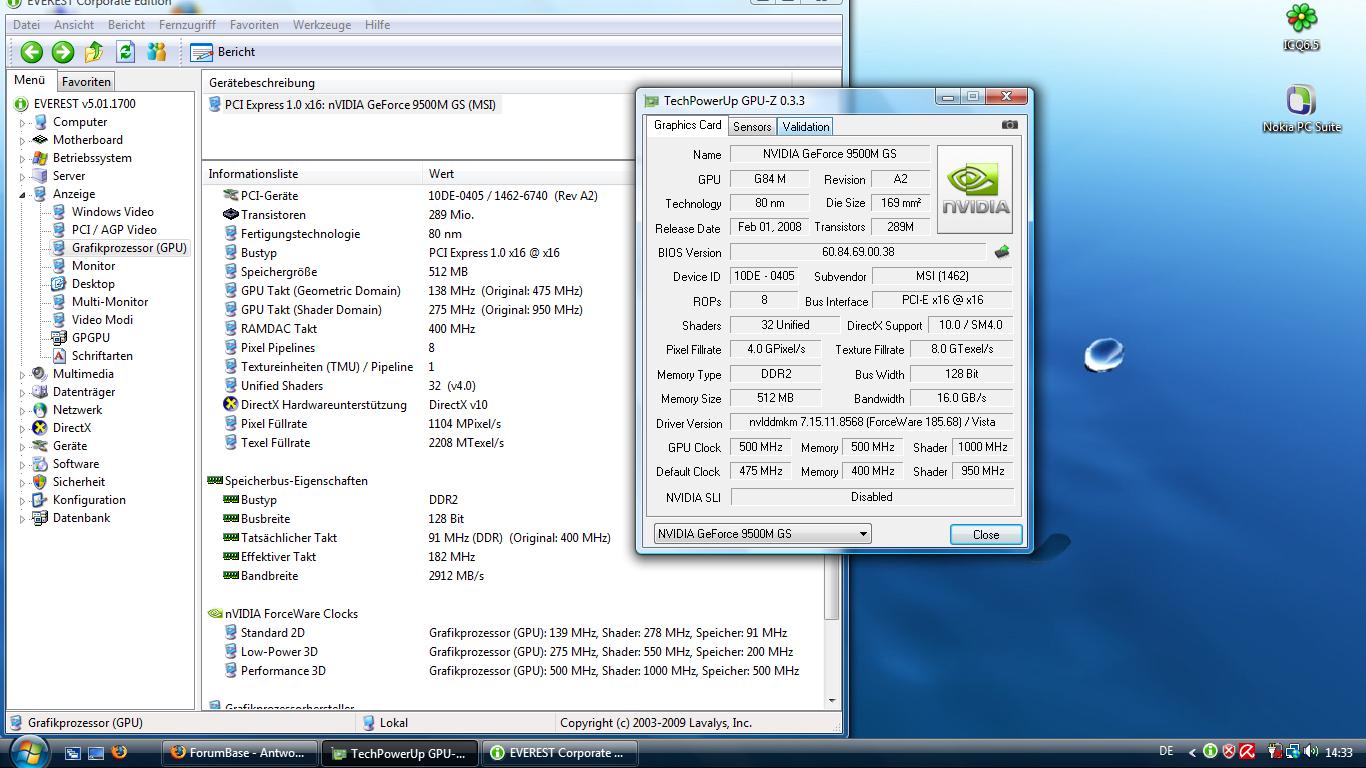
Task: Select Windows Video tree item
Action: (112, 212)
